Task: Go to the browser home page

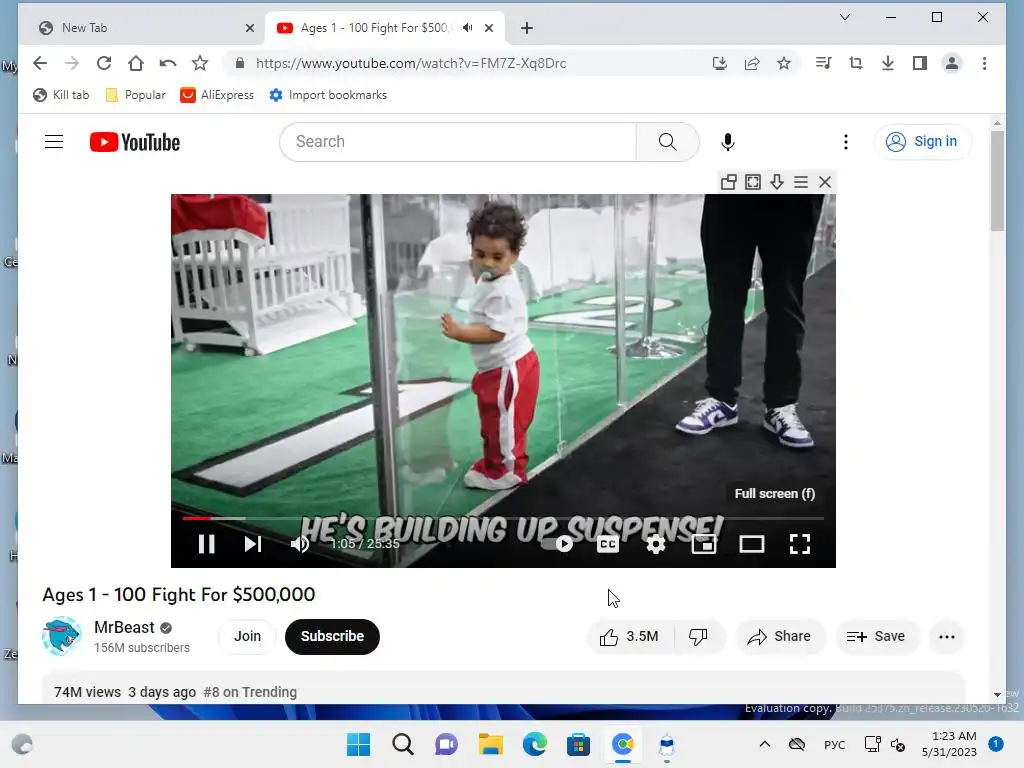Action: pos(136,63)
